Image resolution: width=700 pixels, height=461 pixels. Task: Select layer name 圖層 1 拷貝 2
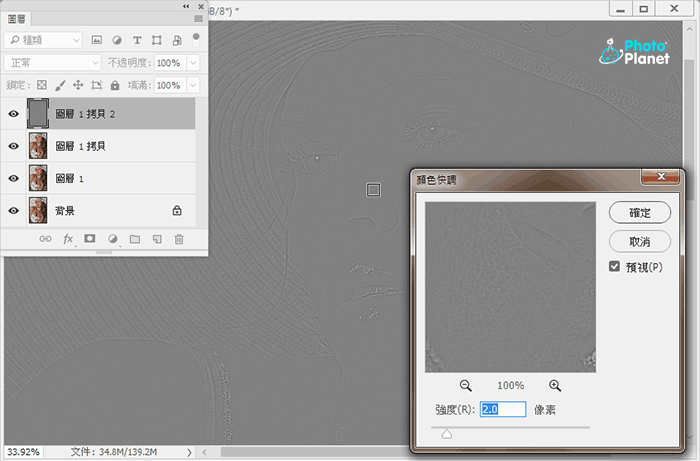click(85, 114)
